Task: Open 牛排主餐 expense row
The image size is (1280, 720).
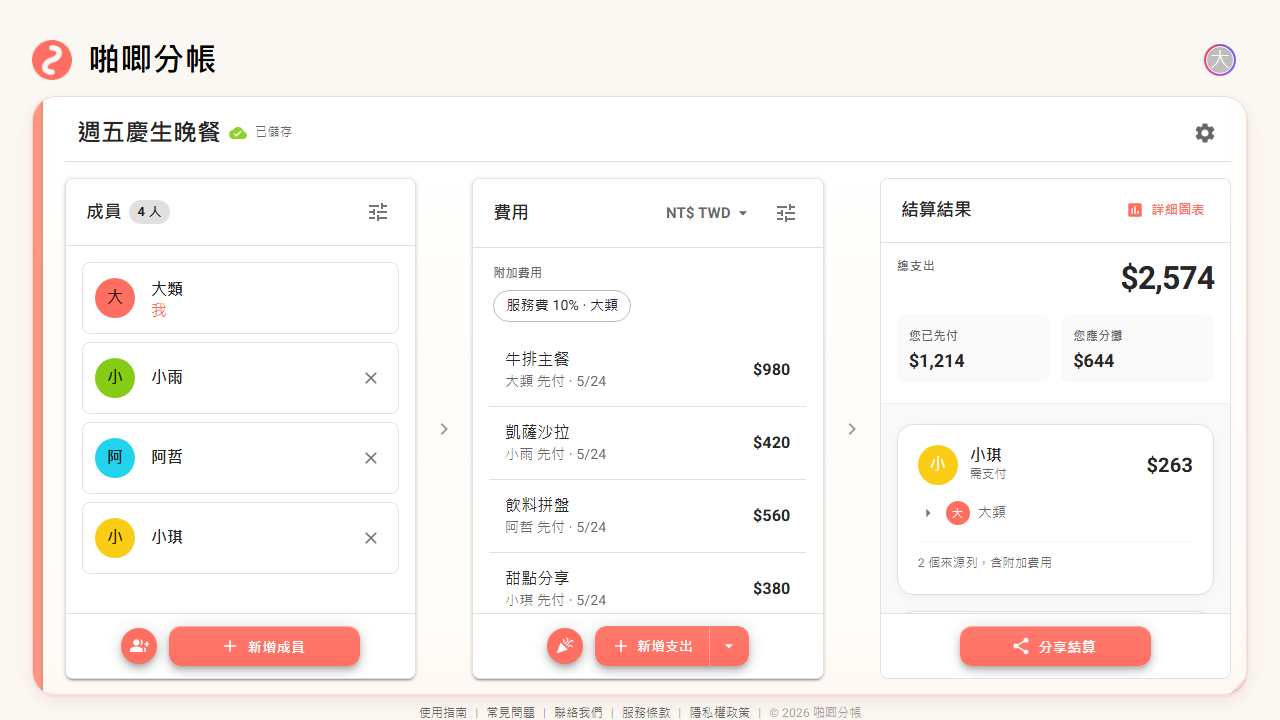Action: 647,370
